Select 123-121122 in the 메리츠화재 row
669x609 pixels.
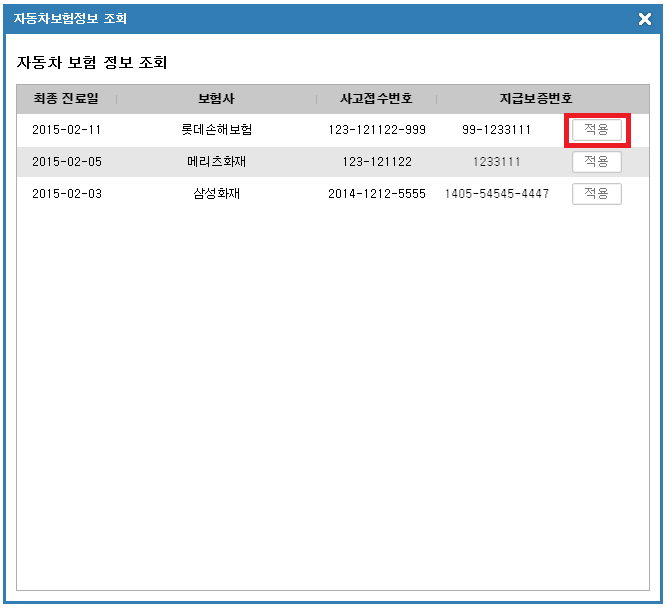point(377,162)
